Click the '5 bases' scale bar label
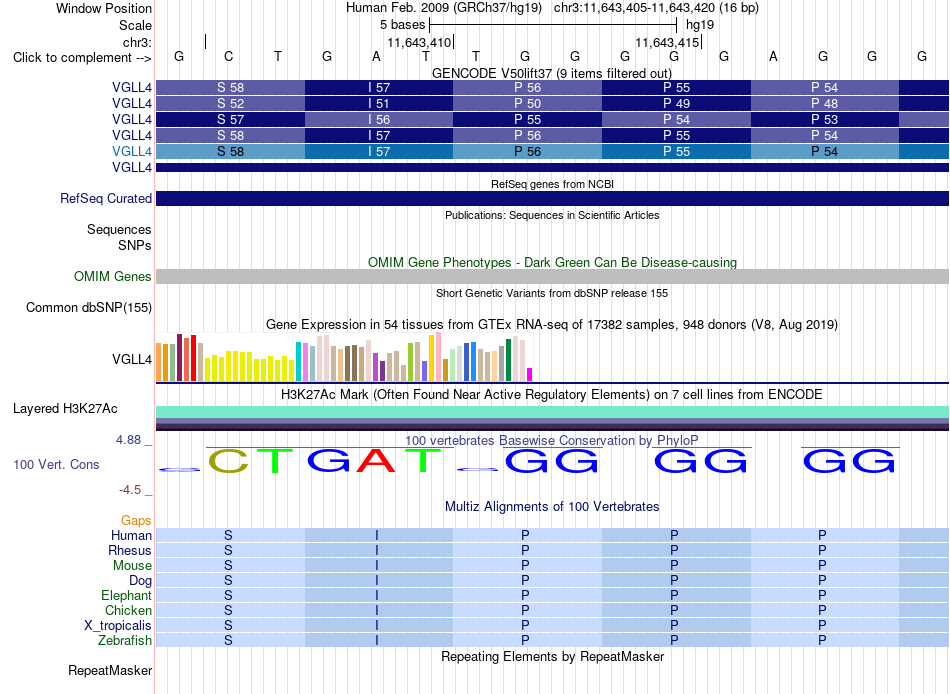Screen dimensions: 950x694 coord(402,25)
